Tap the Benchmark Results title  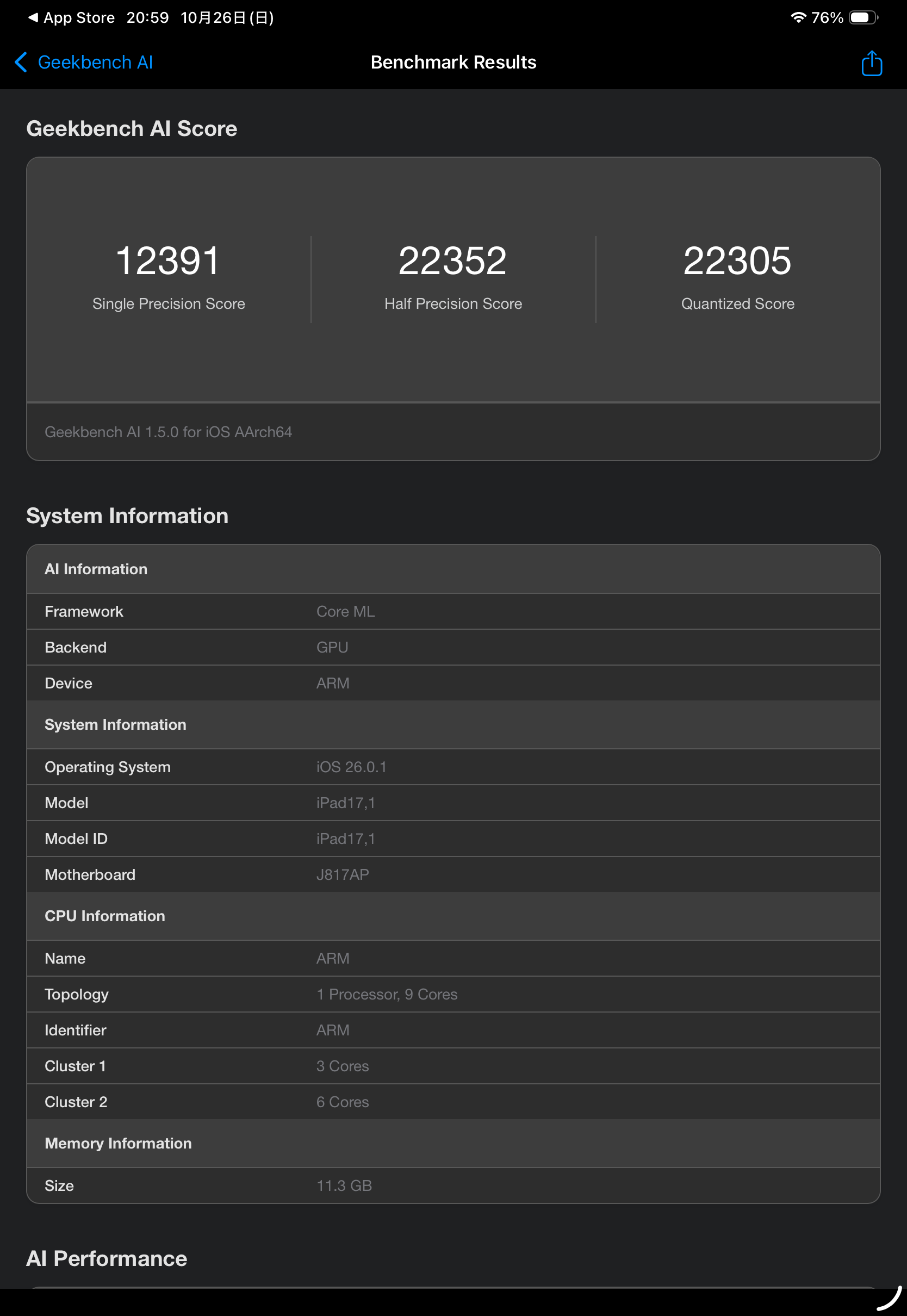click(453, 63)
